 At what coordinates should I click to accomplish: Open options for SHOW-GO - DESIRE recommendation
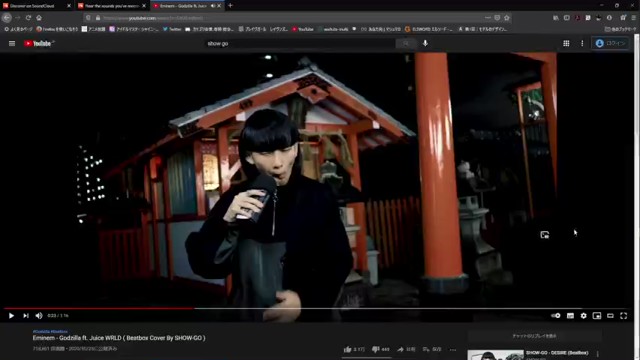598,354
